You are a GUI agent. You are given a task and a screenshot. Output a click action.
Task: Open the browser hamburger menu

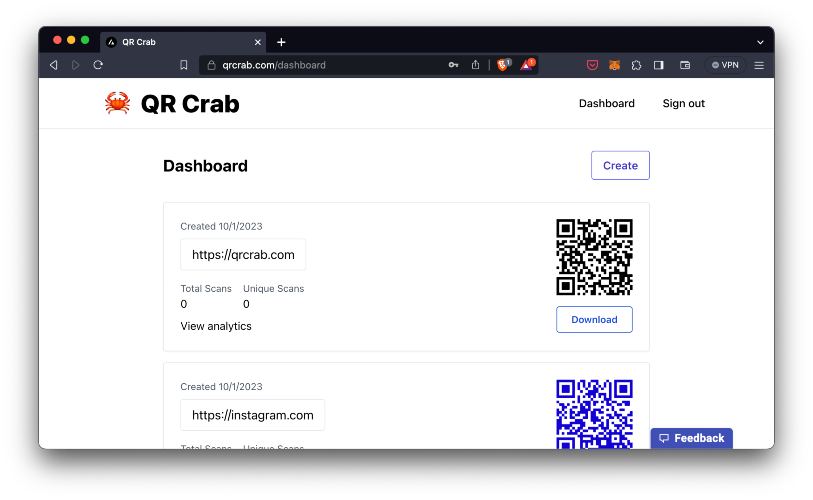(759, 65)
